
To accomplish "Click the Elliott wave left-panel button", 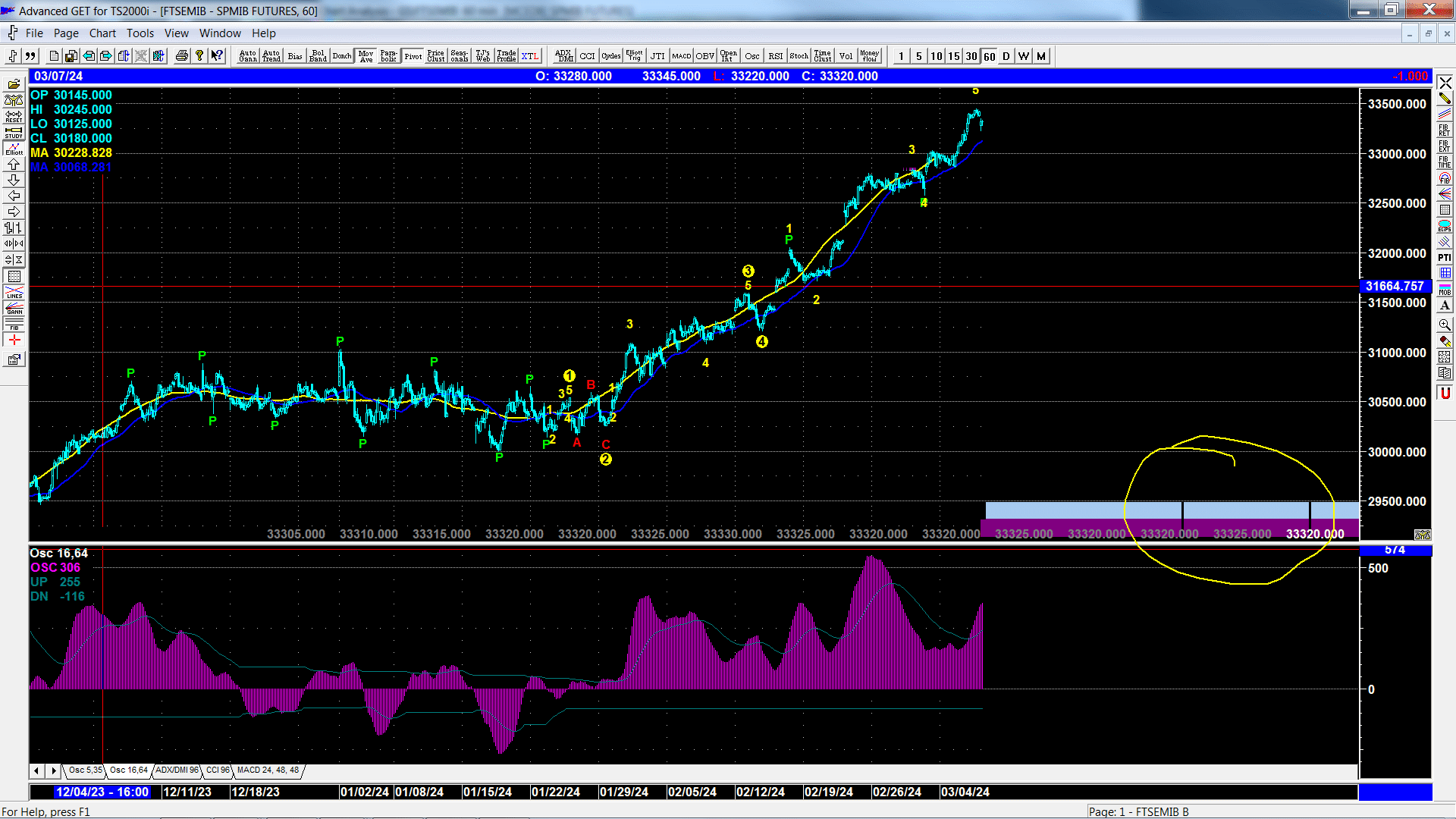I will [14, 149].
